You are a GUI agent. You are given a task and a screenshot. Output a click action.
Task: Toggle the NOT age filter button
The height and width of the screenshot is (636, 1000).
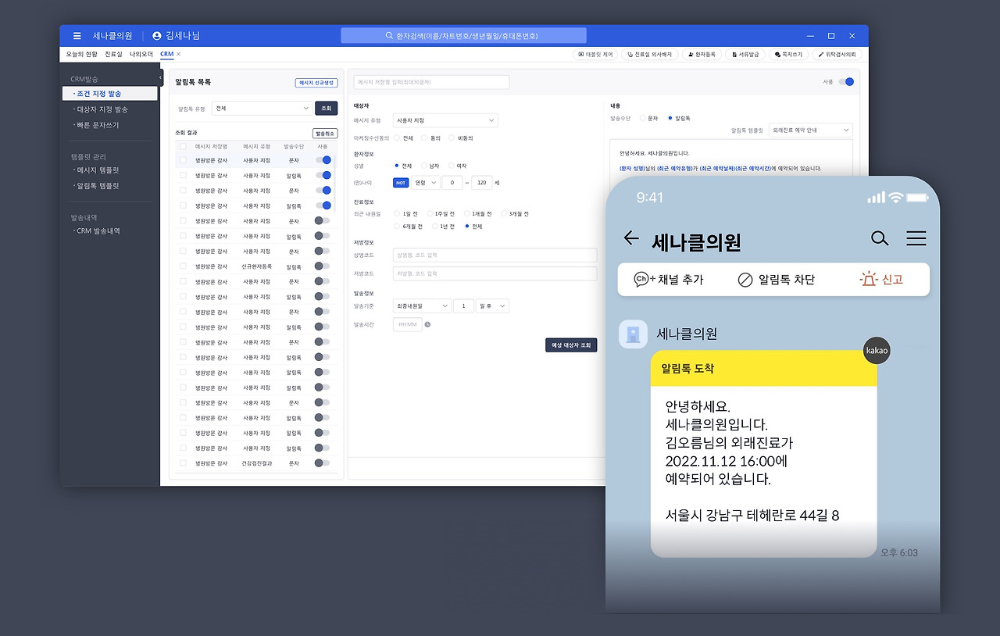pyautogui.click(x=401, y=182)
